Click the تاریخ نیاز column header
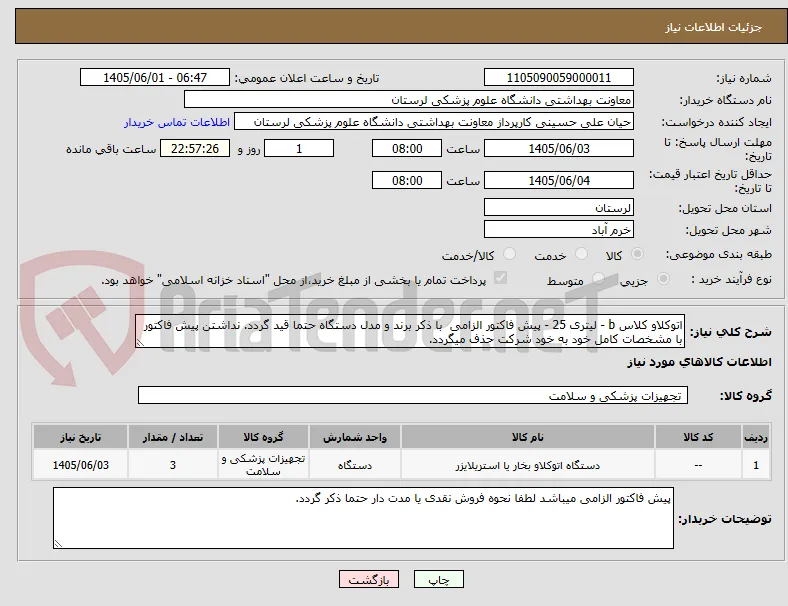This screenshot has width=788, height=606. tap(80, 437)
